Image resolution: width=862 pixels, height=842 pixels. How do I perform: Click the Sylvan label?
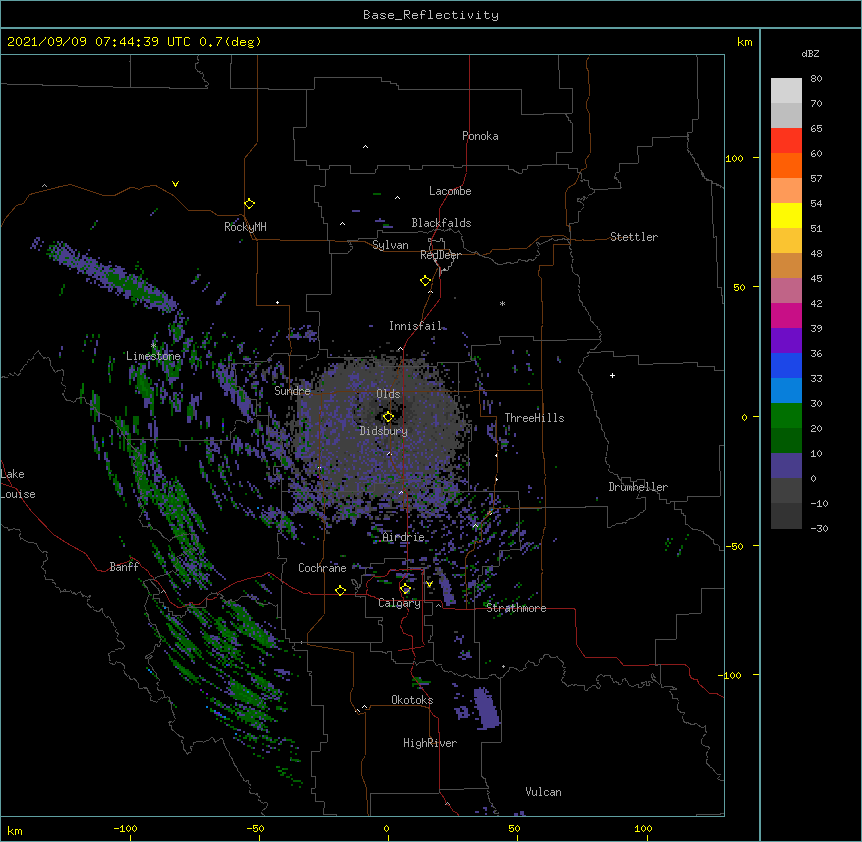point(390,245)
